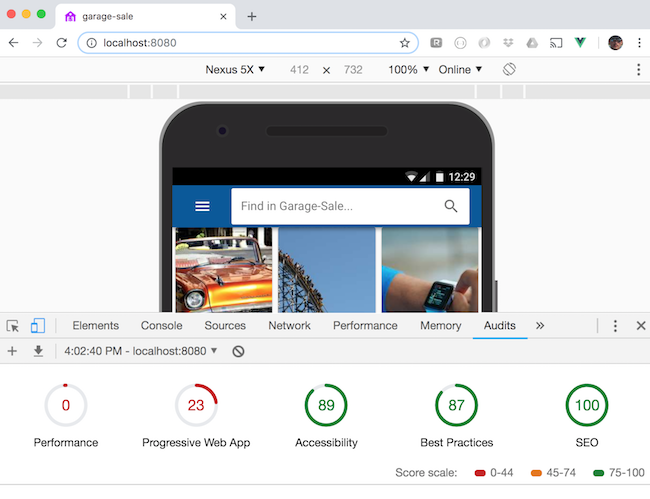Open the Dropbox extension icon
The width and height of the screenshot is (650, 499).
coord(508,43)
